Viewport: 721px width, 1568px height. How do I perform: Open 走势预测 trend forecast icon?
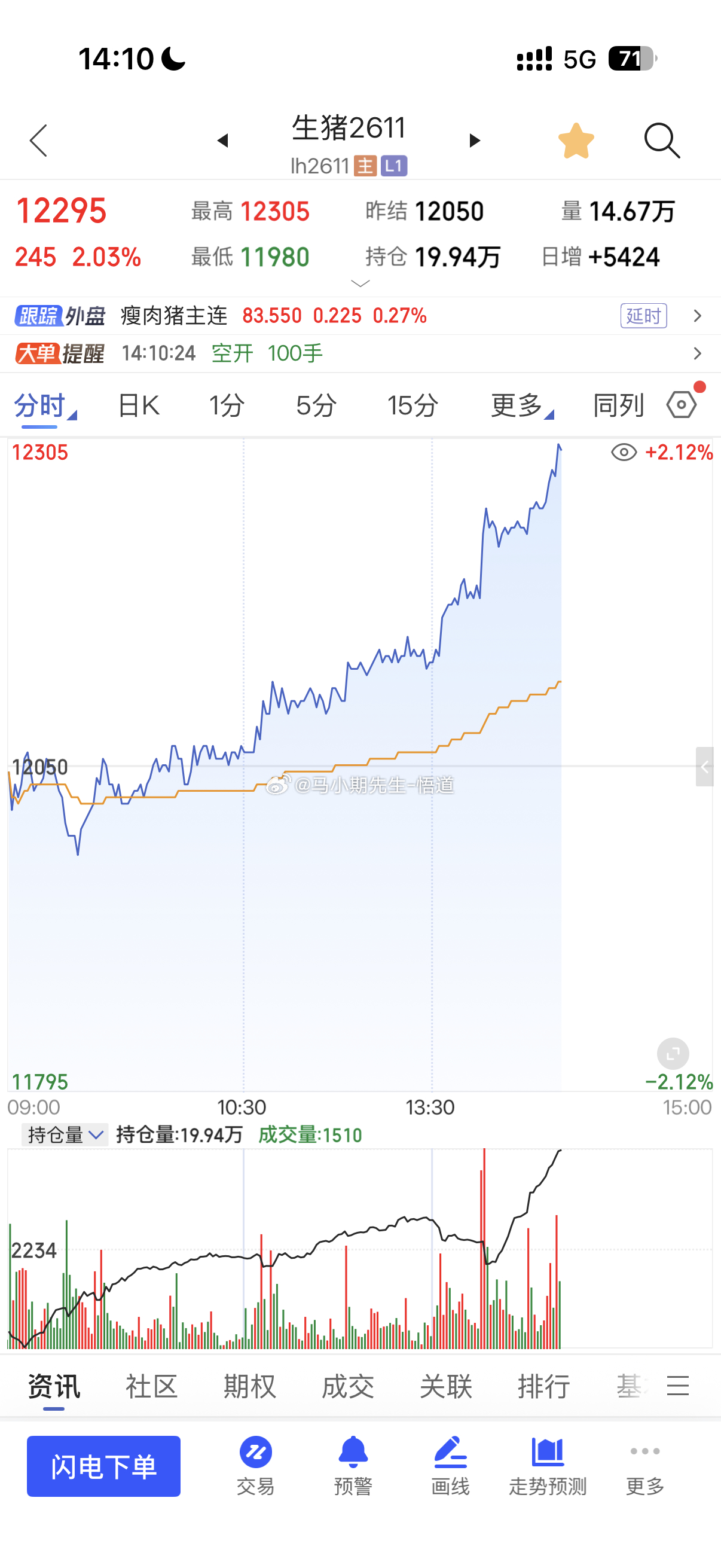[548, 1466]
